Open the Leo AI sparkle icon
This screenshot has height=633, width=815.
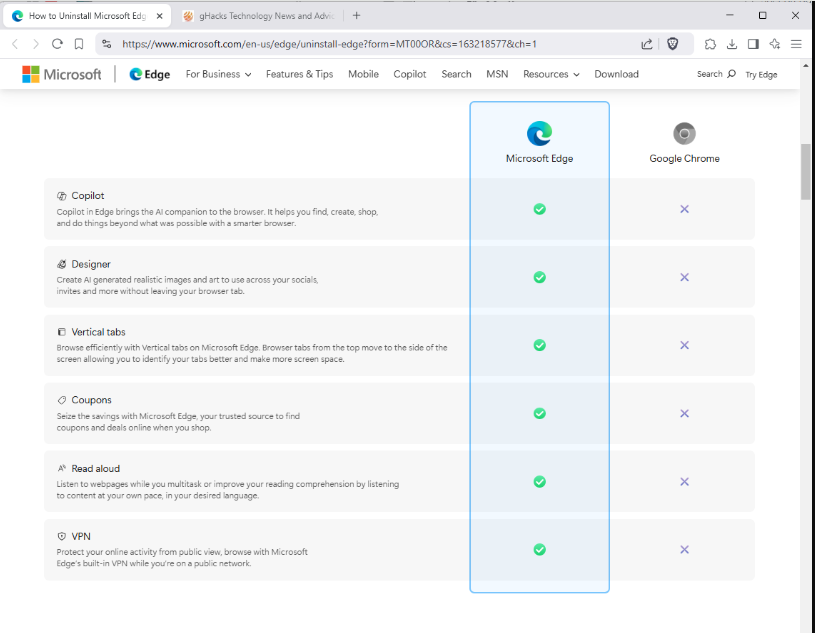(774, 44)
